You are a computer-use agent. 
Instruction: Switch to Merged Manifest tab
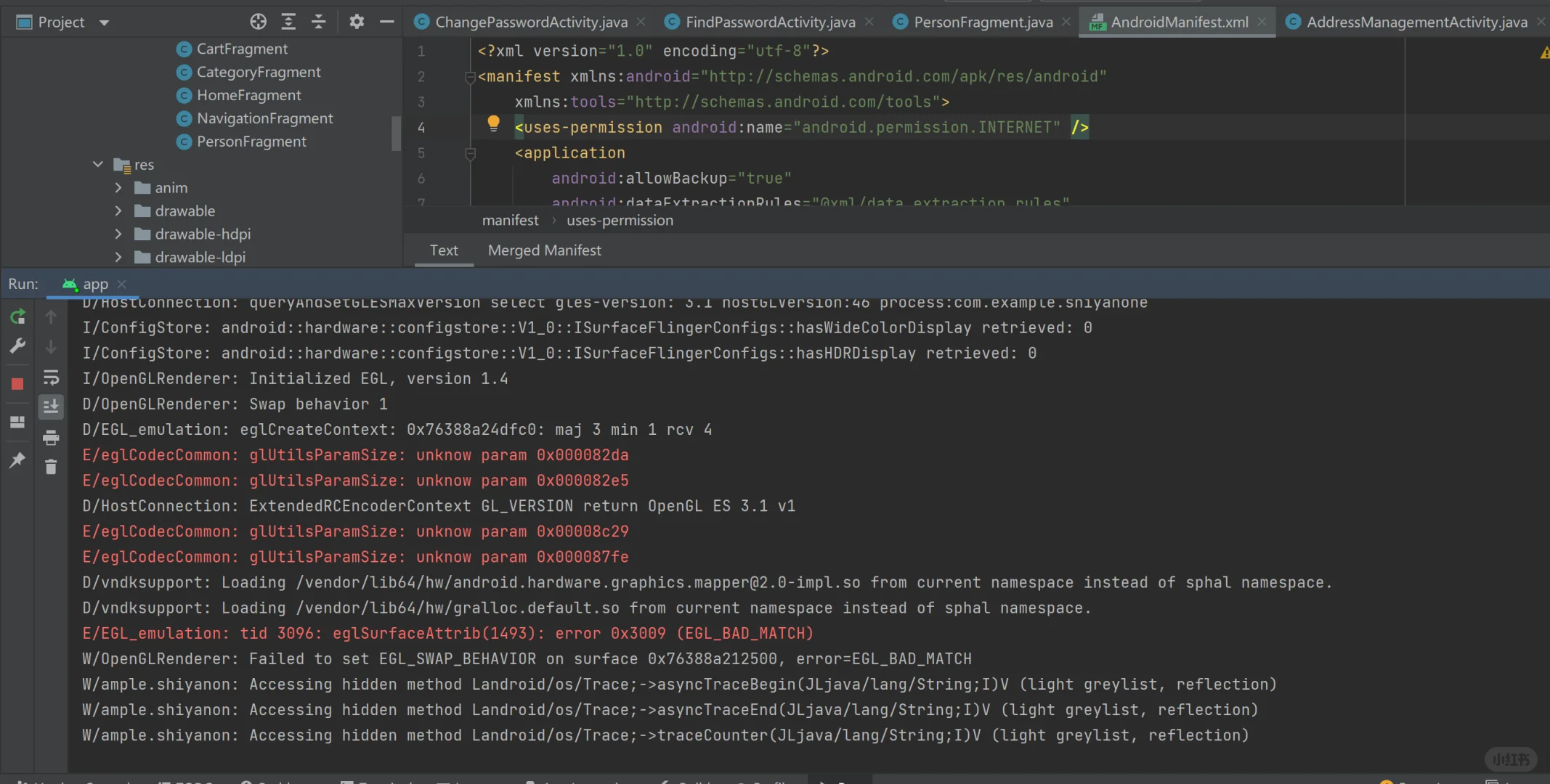coord(544,250)
